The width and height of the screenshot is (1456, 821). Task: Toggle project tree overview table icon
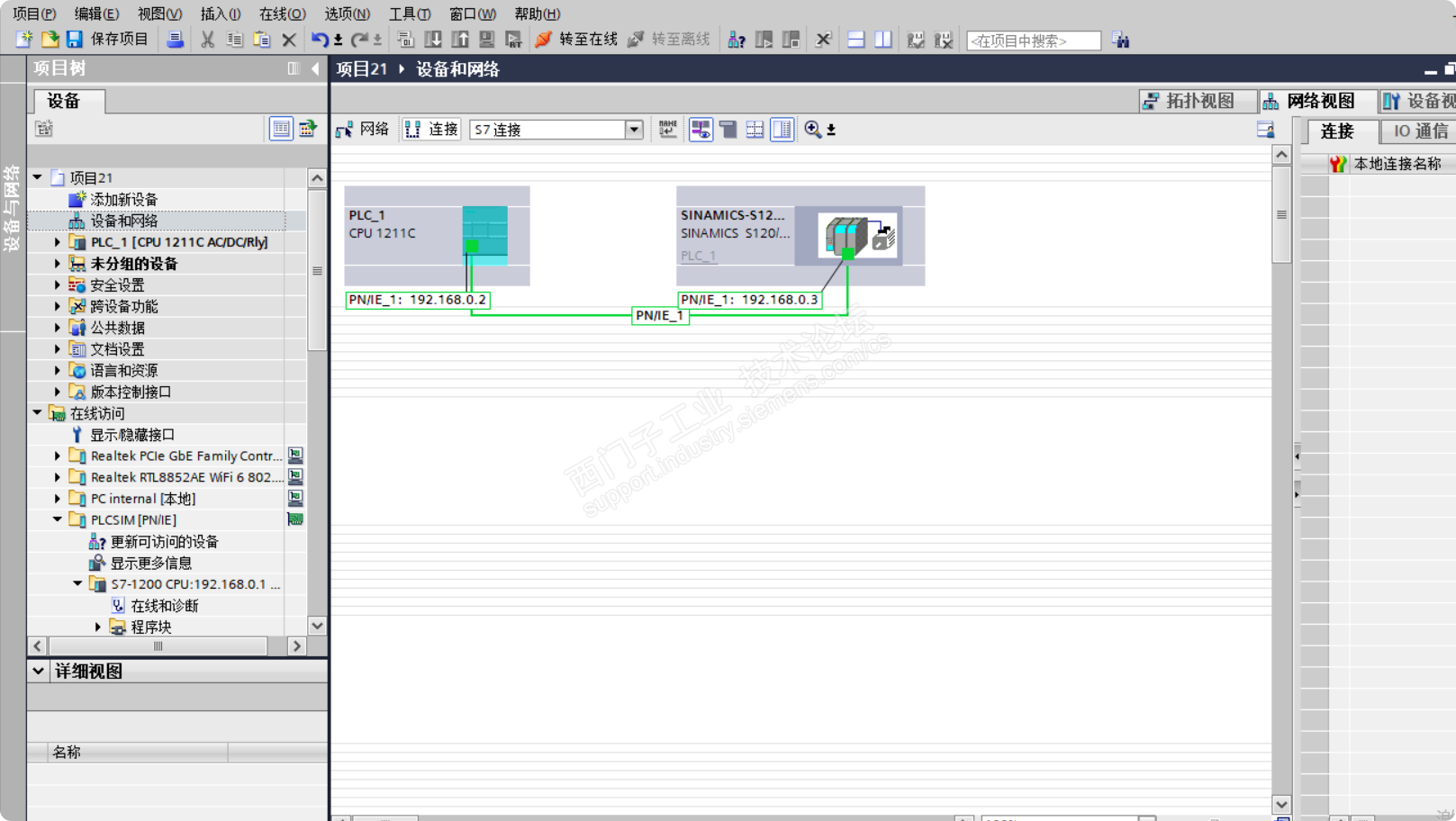[x=281, y=129]
